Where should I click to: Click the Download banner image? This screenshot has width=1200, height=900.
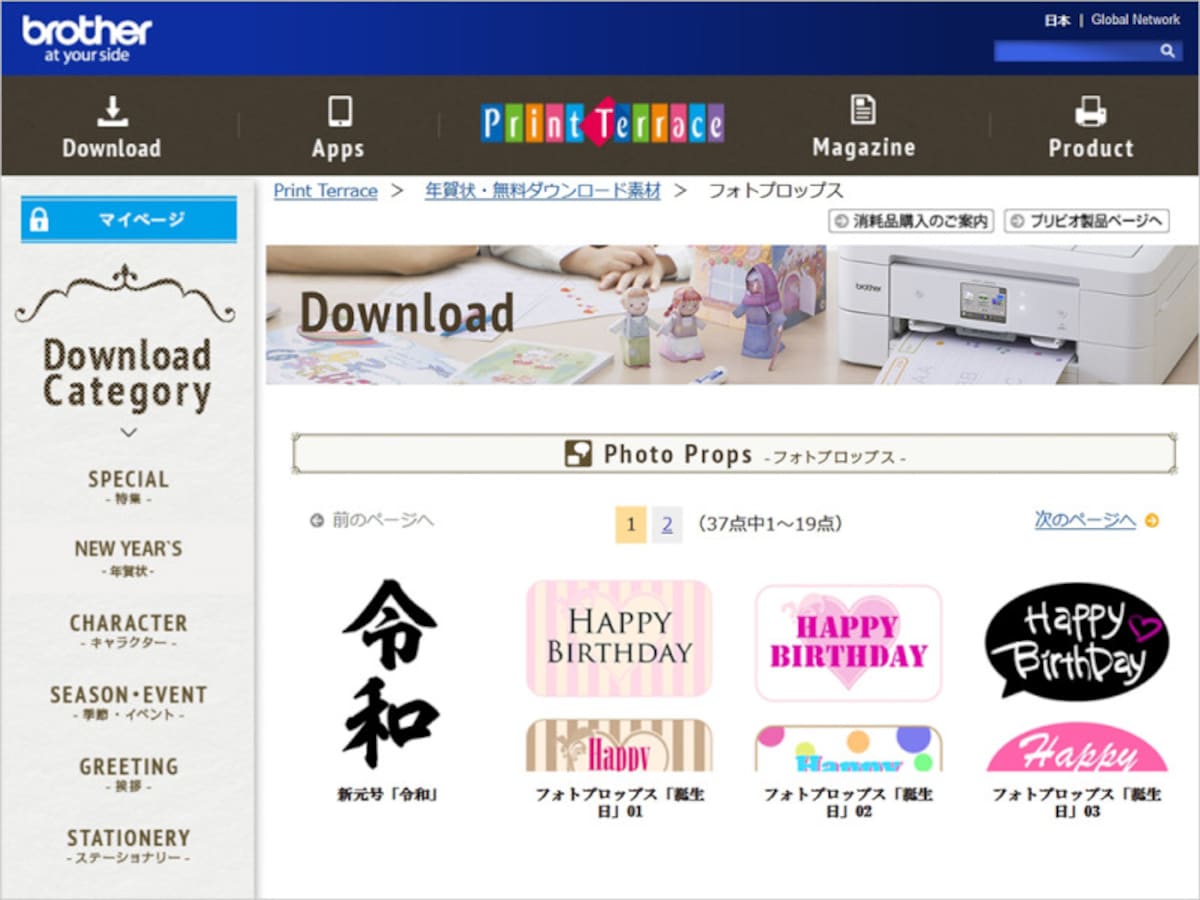tap(732, 314)
